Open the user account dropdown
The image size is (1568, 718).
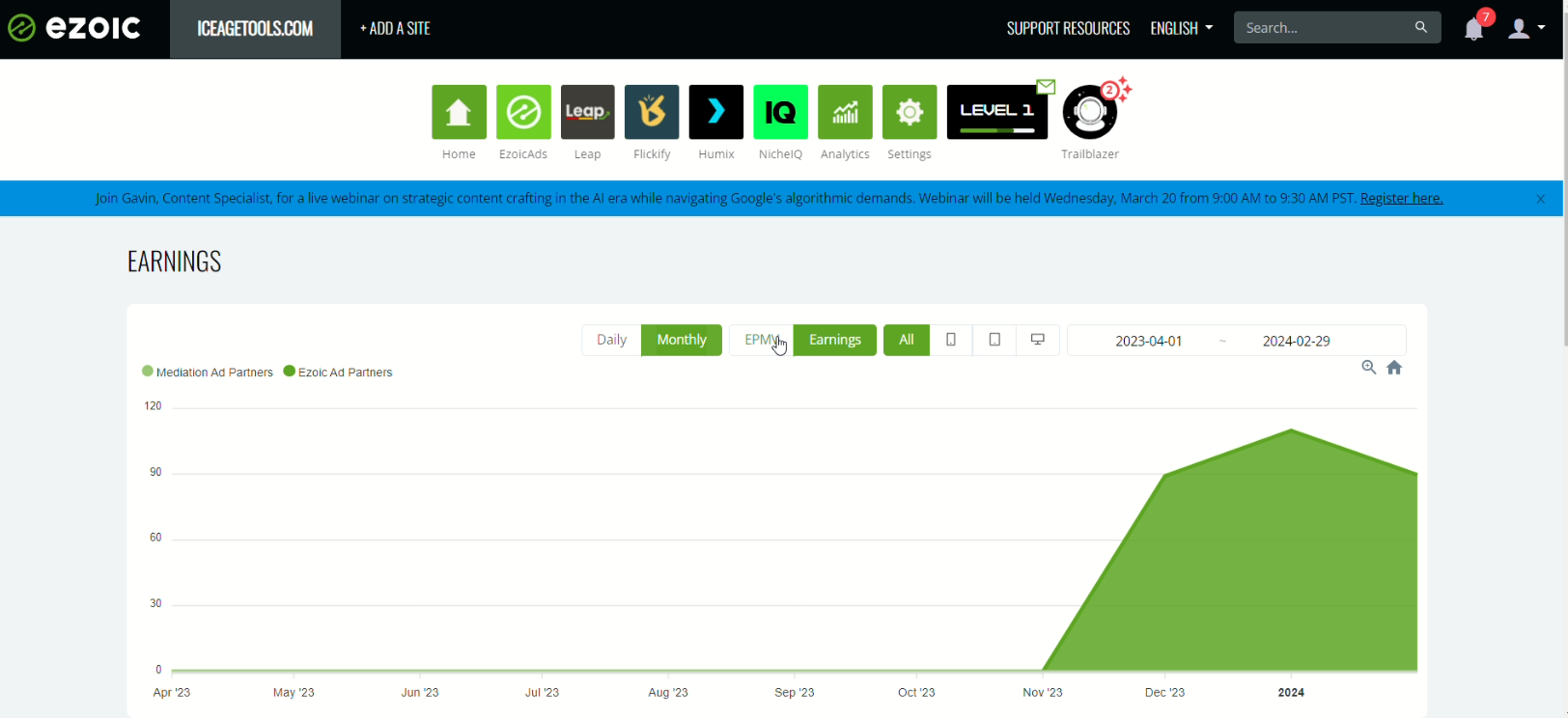(x=1526, y=28)
